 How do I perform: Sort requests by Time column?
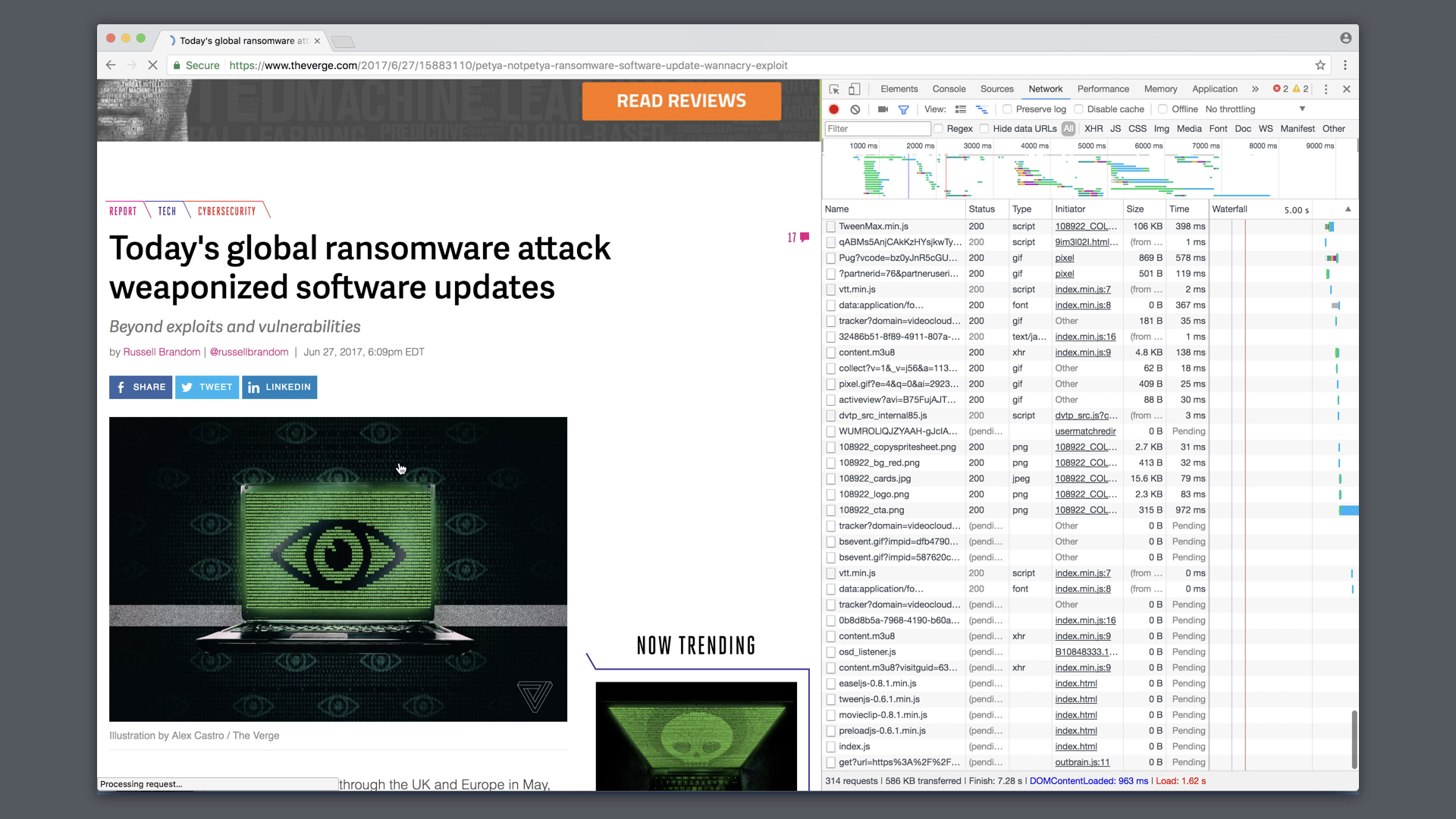[x=1186, y=209]
